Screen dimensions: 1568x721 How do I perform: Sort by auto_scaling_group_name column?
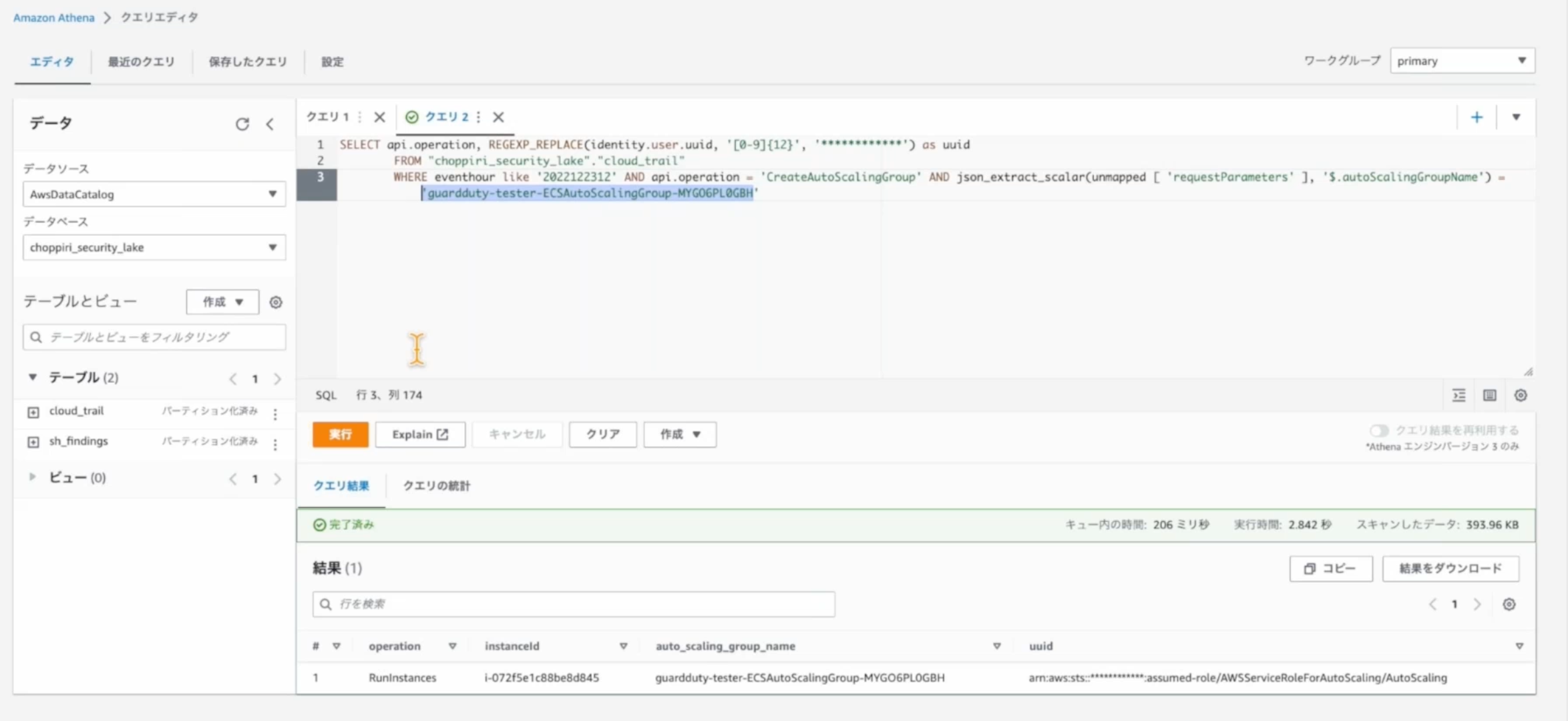996,646
